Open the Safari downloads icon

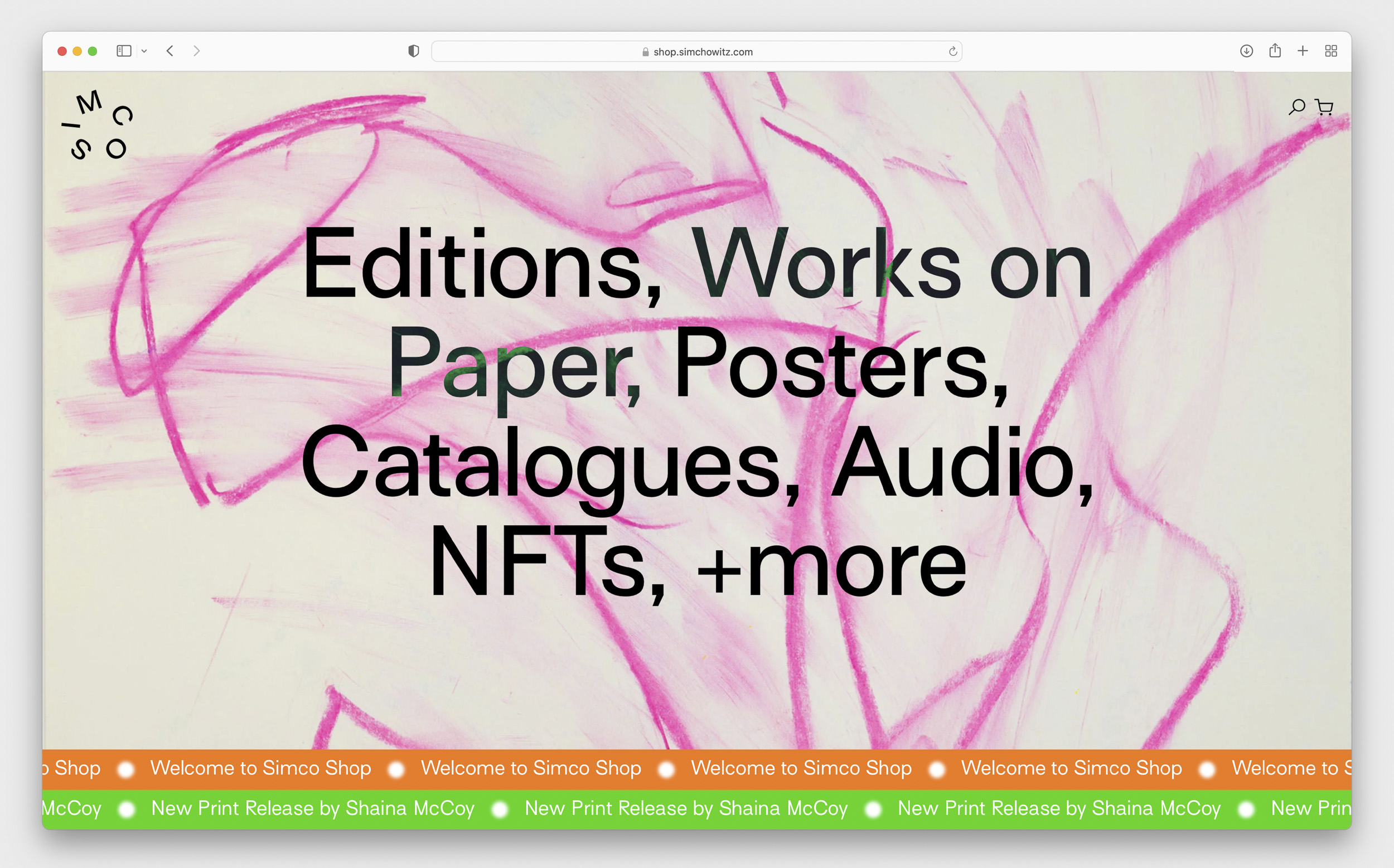[1246, 51]
